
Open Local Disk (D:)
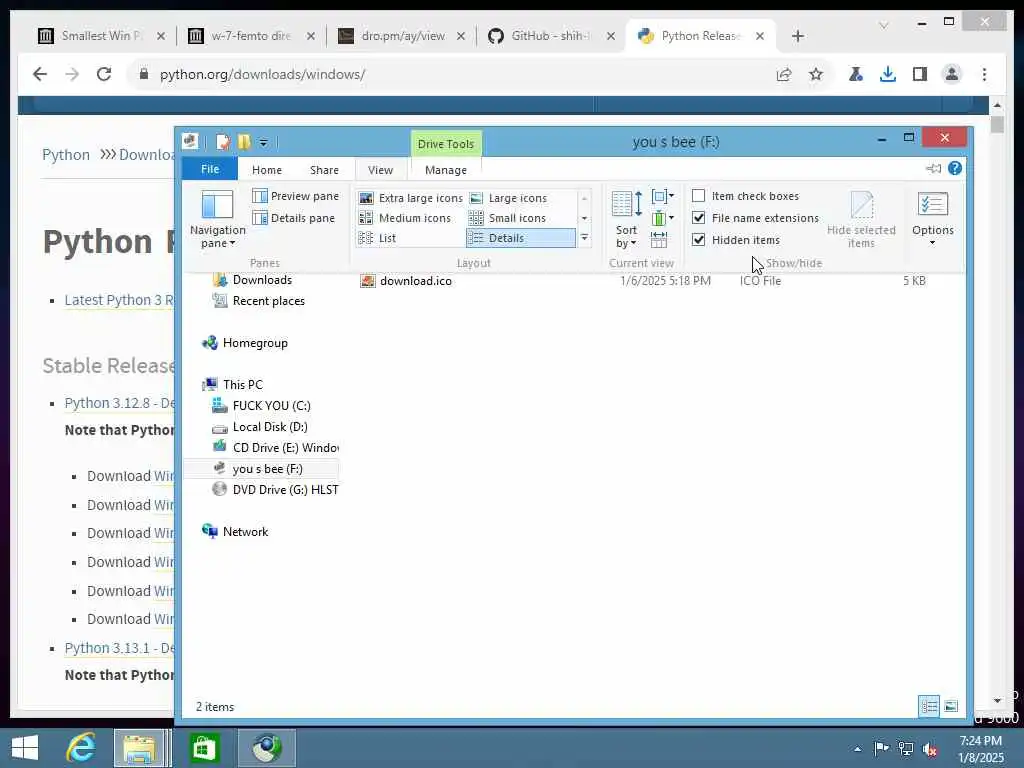(270, 426)
